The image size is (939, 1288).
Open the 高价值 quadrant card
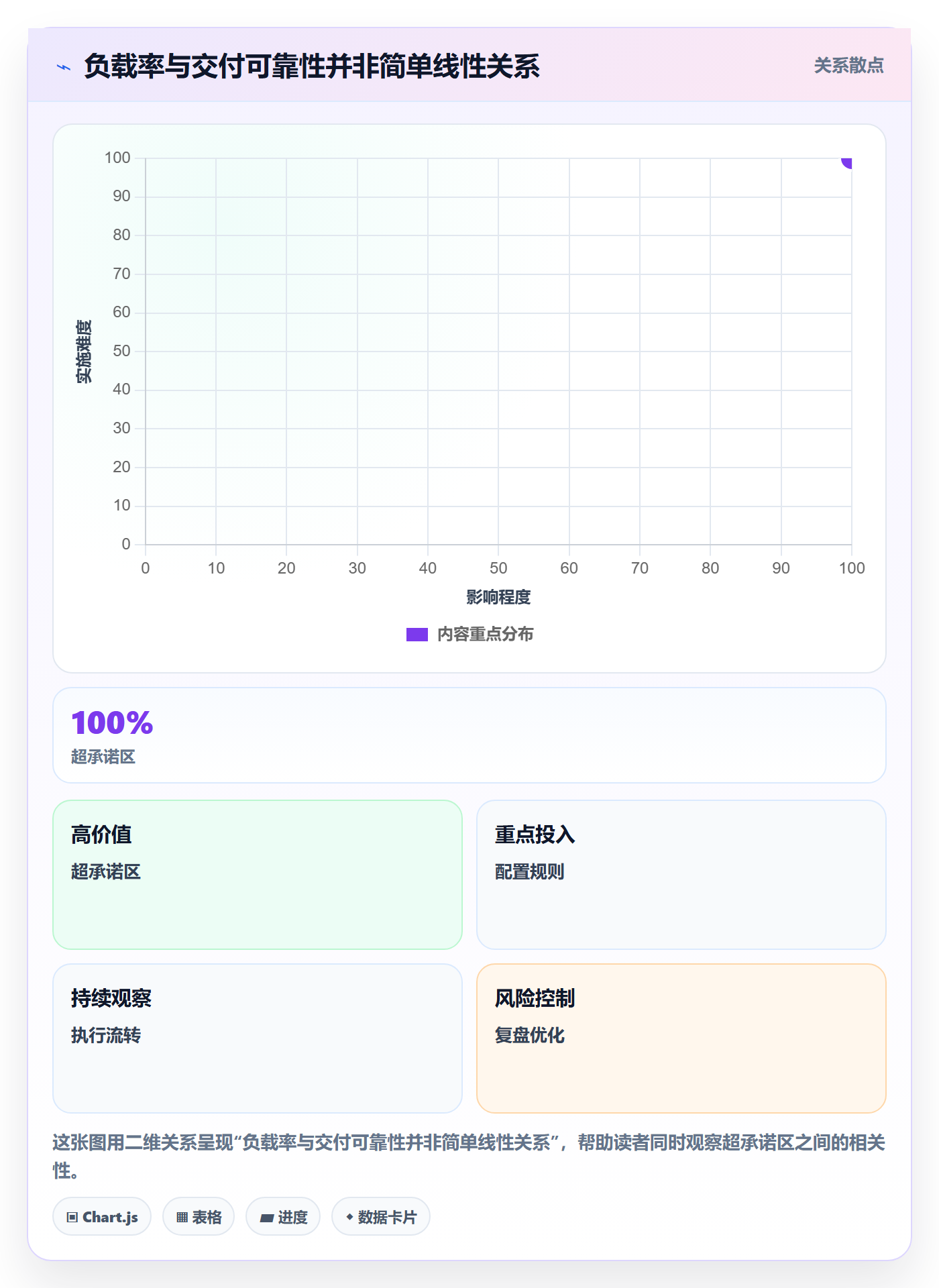(x=258, y=874)
